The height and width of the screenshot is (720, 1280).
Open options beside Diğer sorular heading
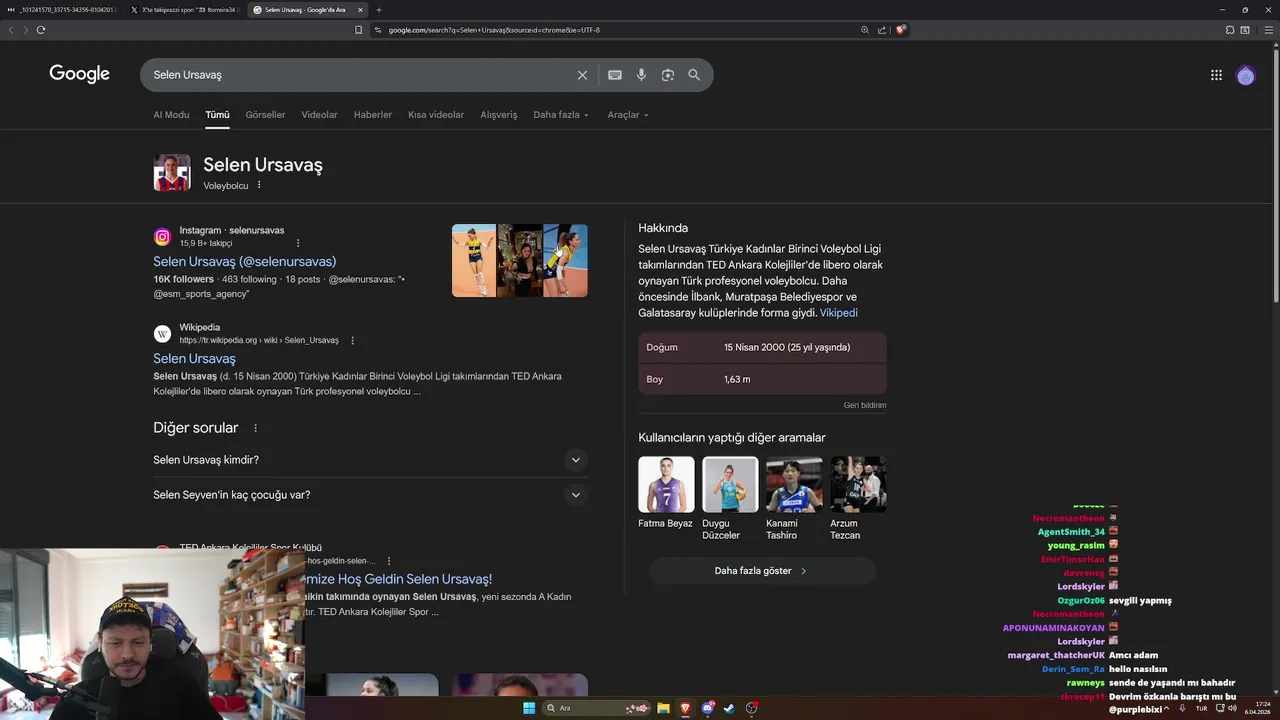[x=255, y=428]
